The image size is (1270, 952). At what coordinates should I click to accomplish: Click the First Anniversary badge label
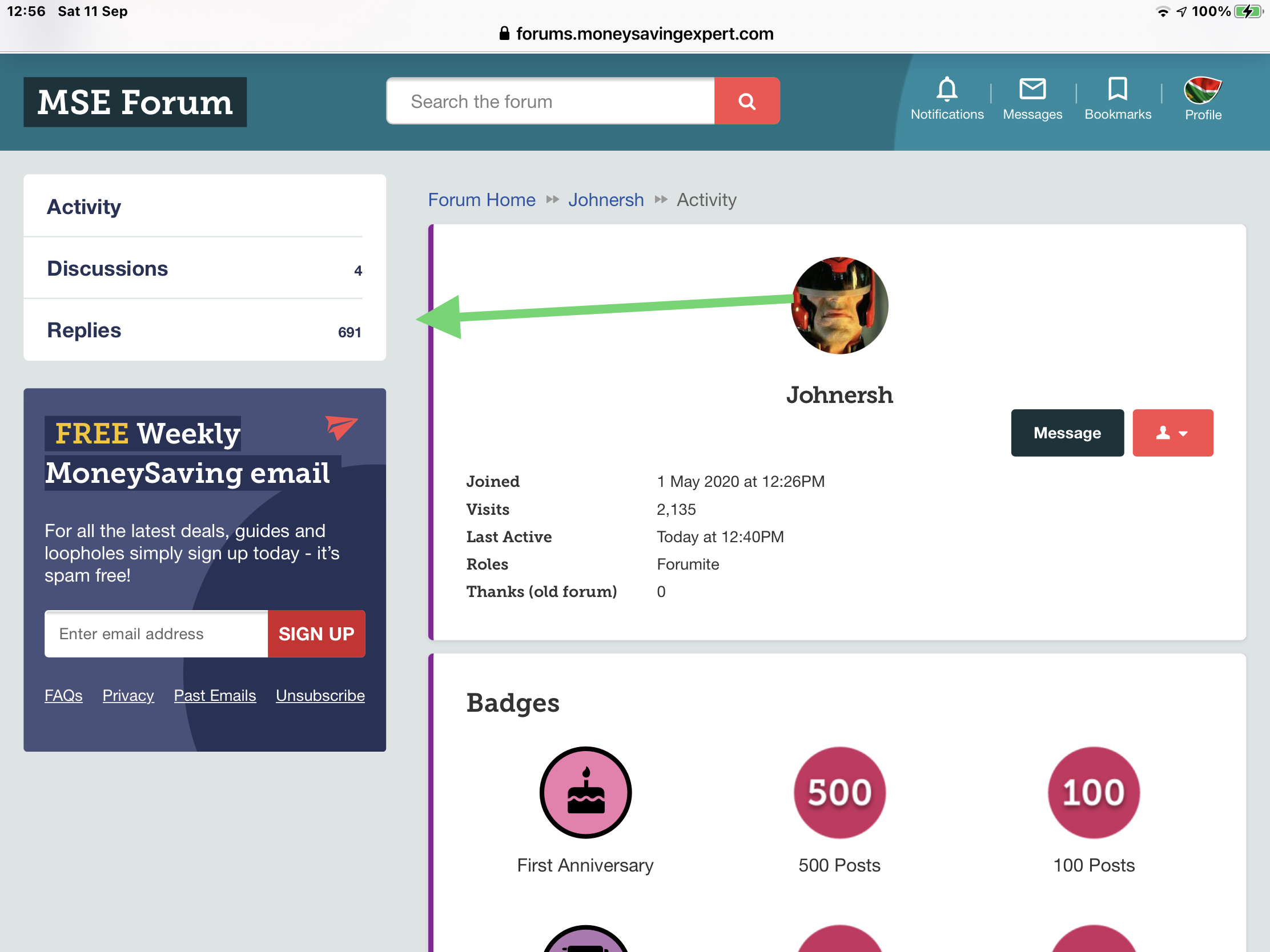click(585, 865)
